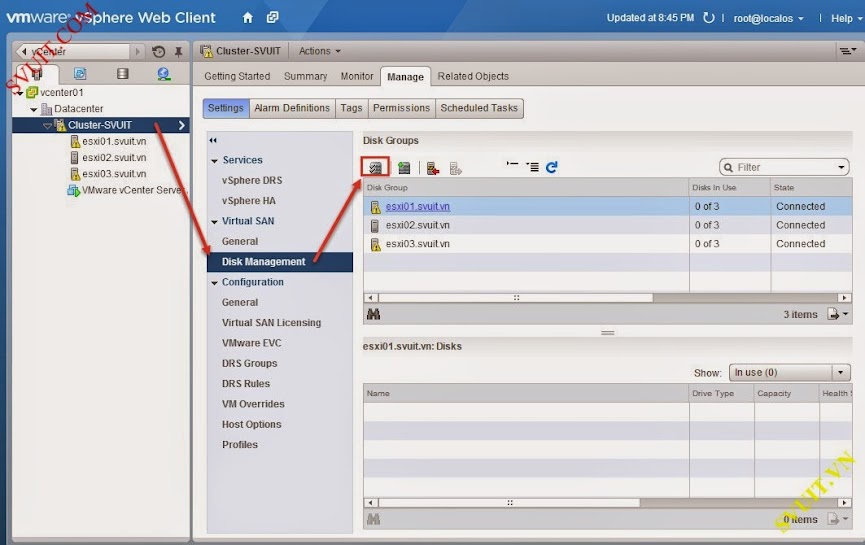Open vSphere HA settings
865x545 pixels.
point(249,201)
